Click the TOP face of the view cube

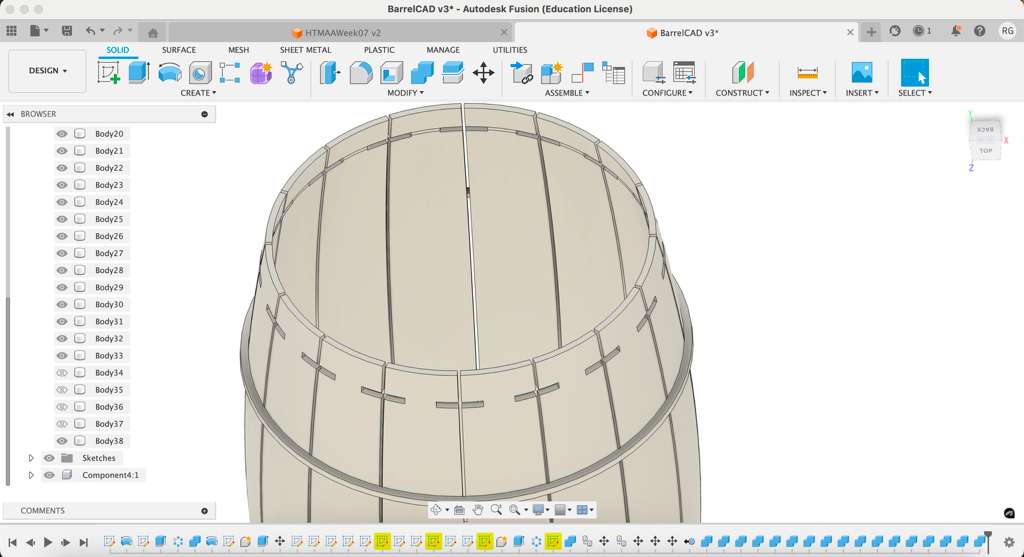tap(985, 151)
